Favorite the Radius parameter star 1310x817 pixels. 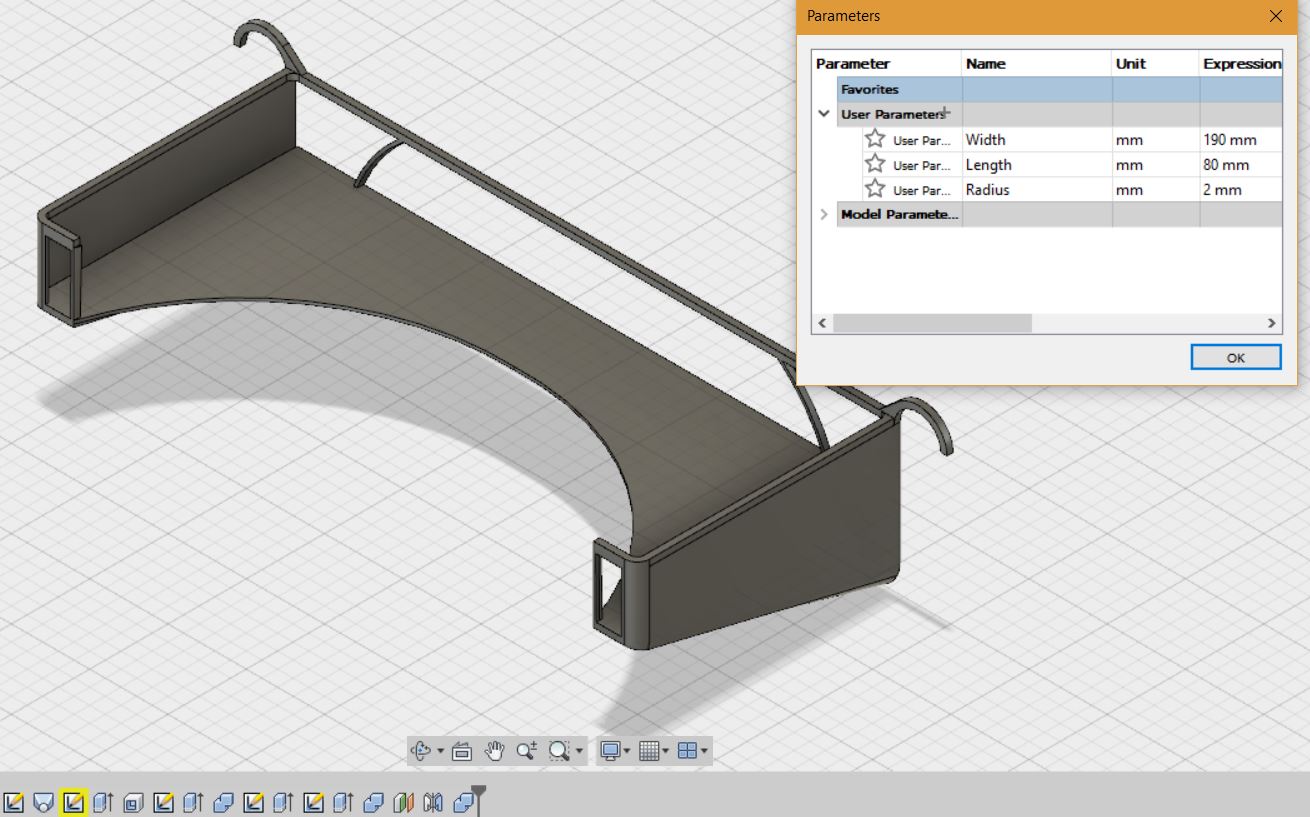click(875, 189)
